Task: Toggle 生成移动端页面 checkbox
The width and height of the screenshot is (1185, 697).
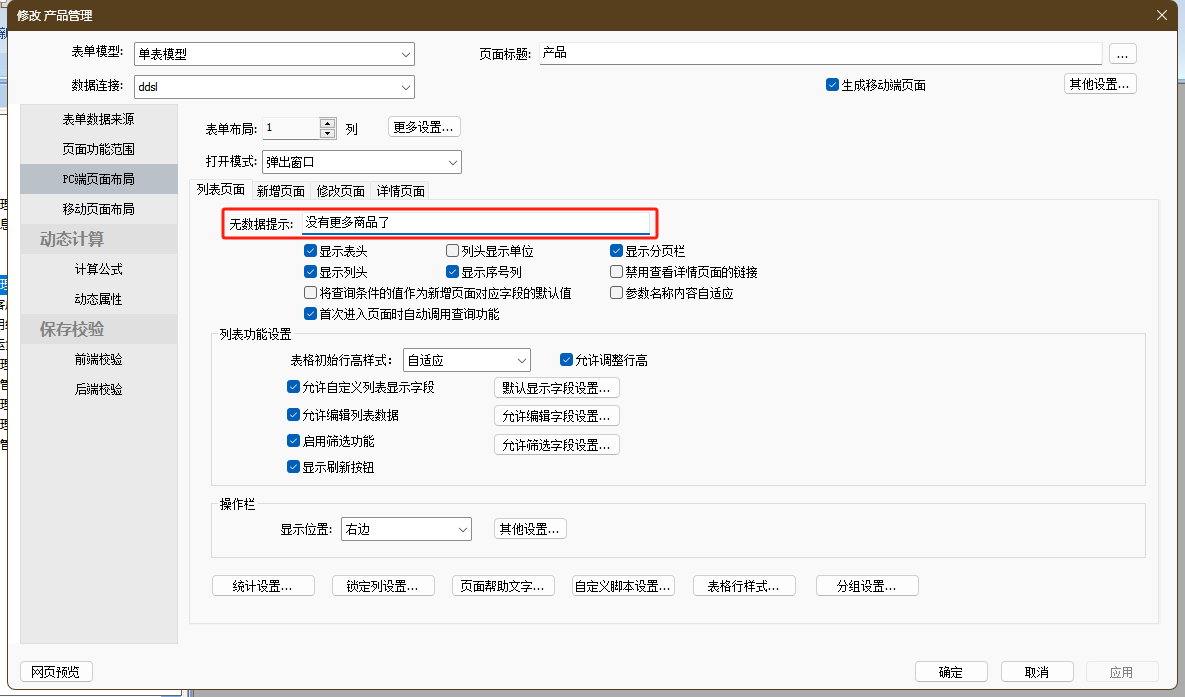Action: [x=832, y=85]
